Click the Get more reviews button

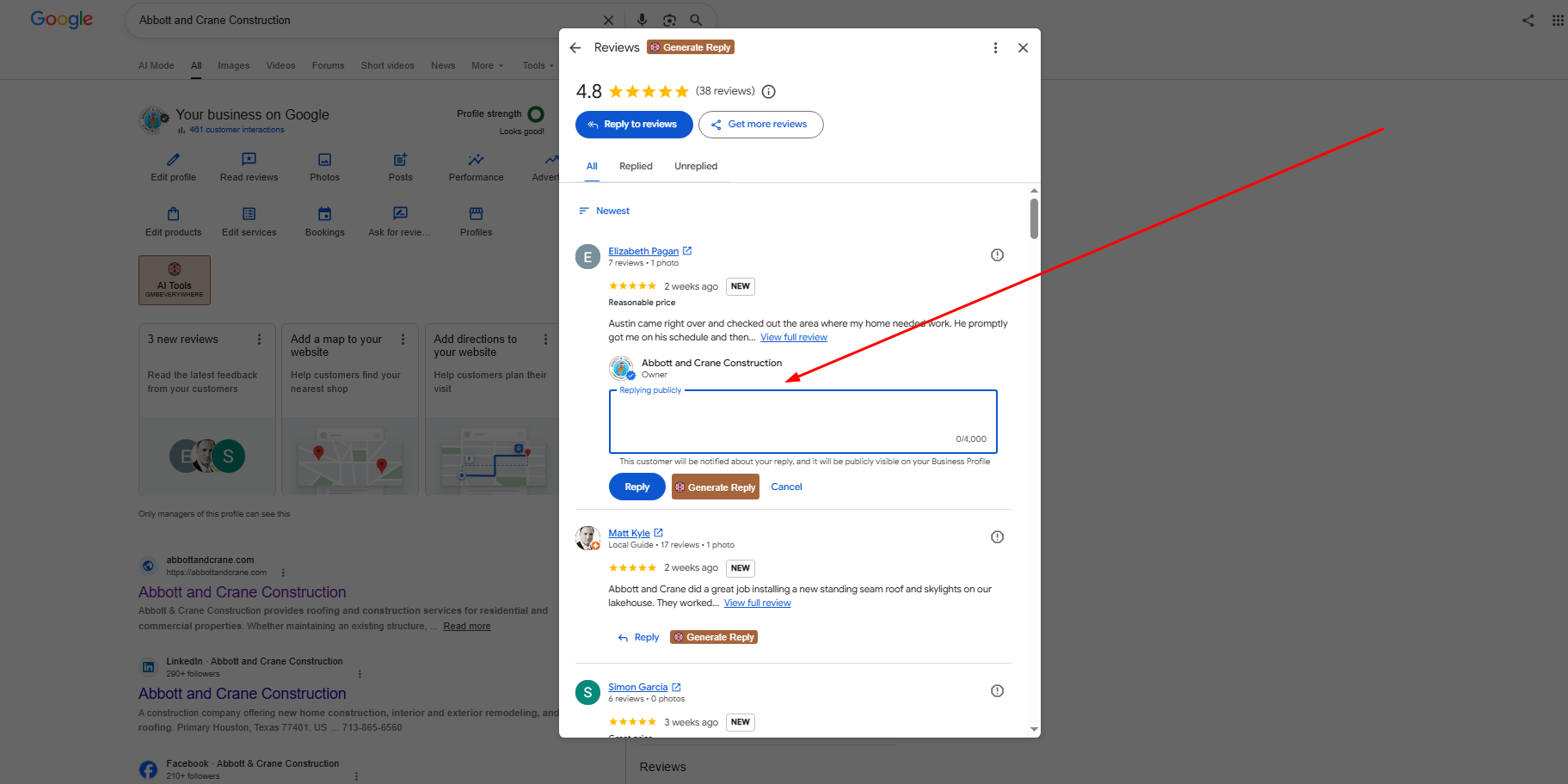coord(760,125)
